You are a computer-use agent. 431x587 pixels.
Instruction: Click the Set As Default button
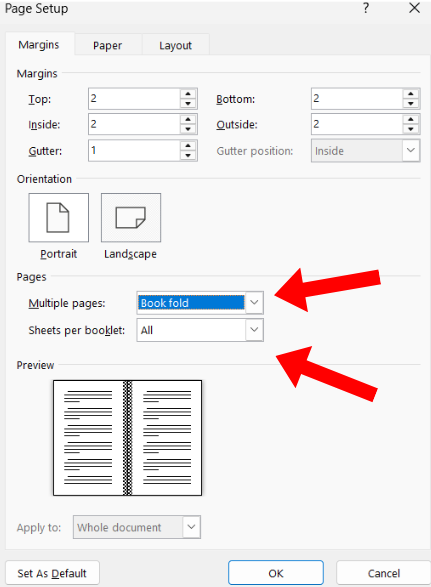click(x=52, y=573)
